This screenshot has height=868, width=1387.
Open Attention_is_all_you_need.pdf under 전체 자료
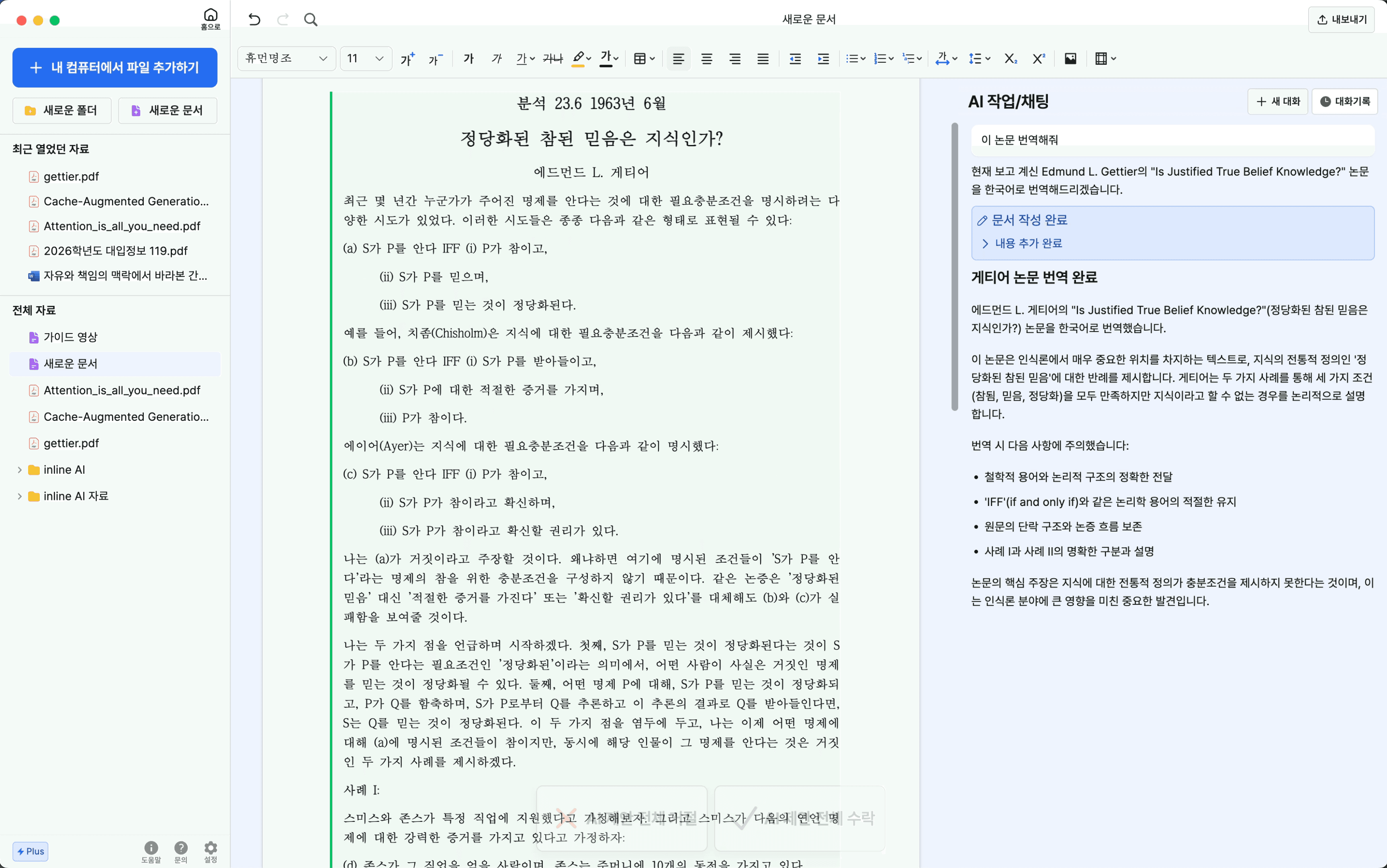point(115,390)
